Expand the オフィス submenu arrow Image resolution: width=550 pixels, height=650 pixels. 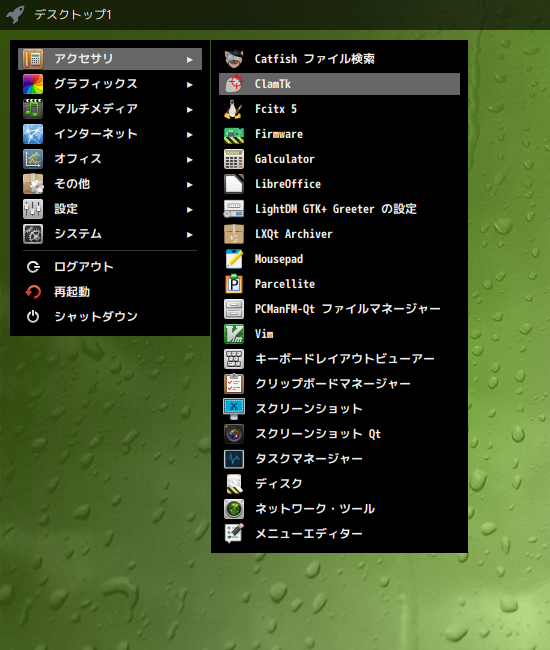coord(190,160)
